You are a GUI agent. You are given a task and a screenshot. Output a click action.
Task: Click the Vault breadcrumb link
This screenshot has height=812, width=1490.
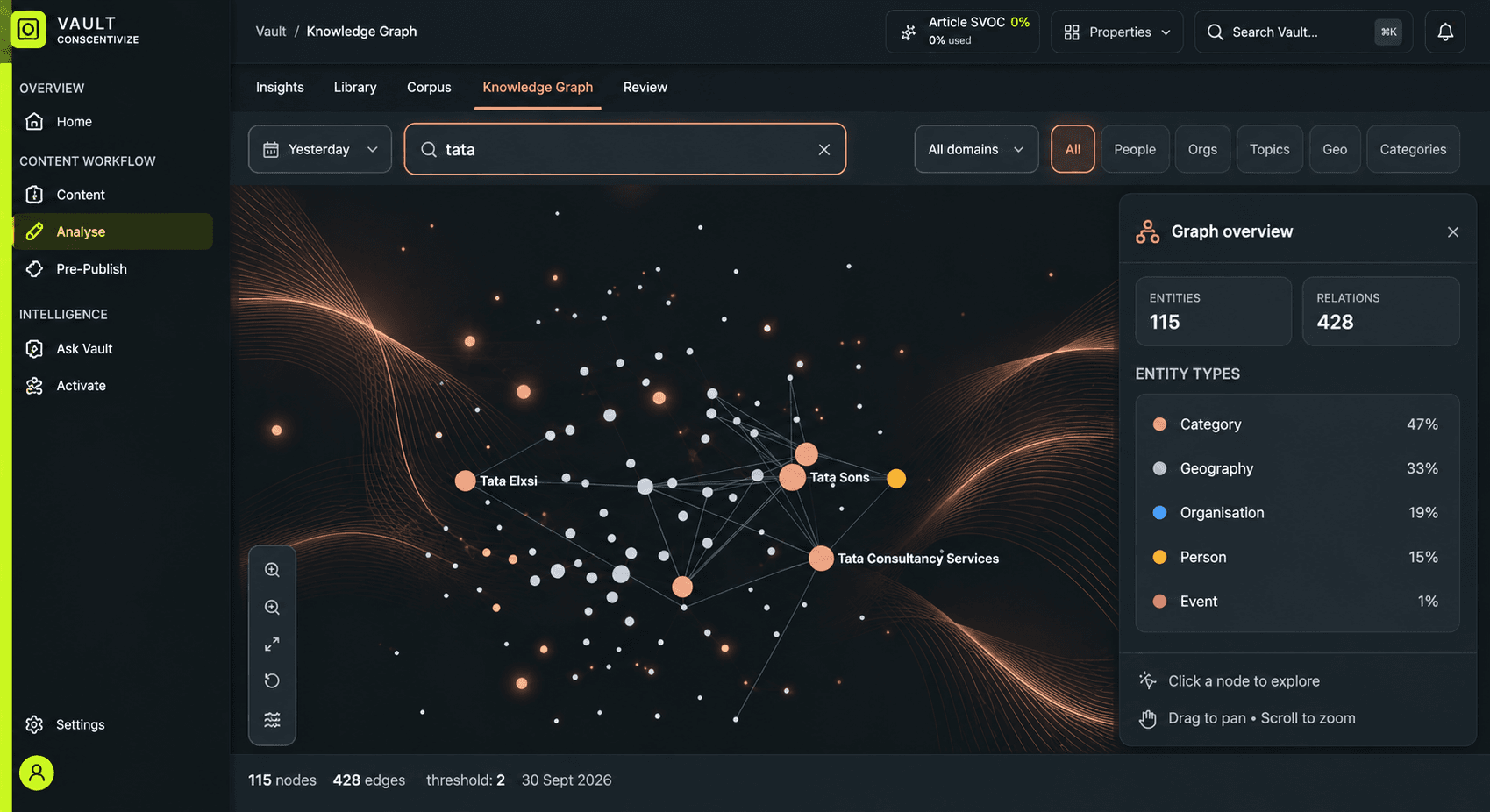pos(271,32)
